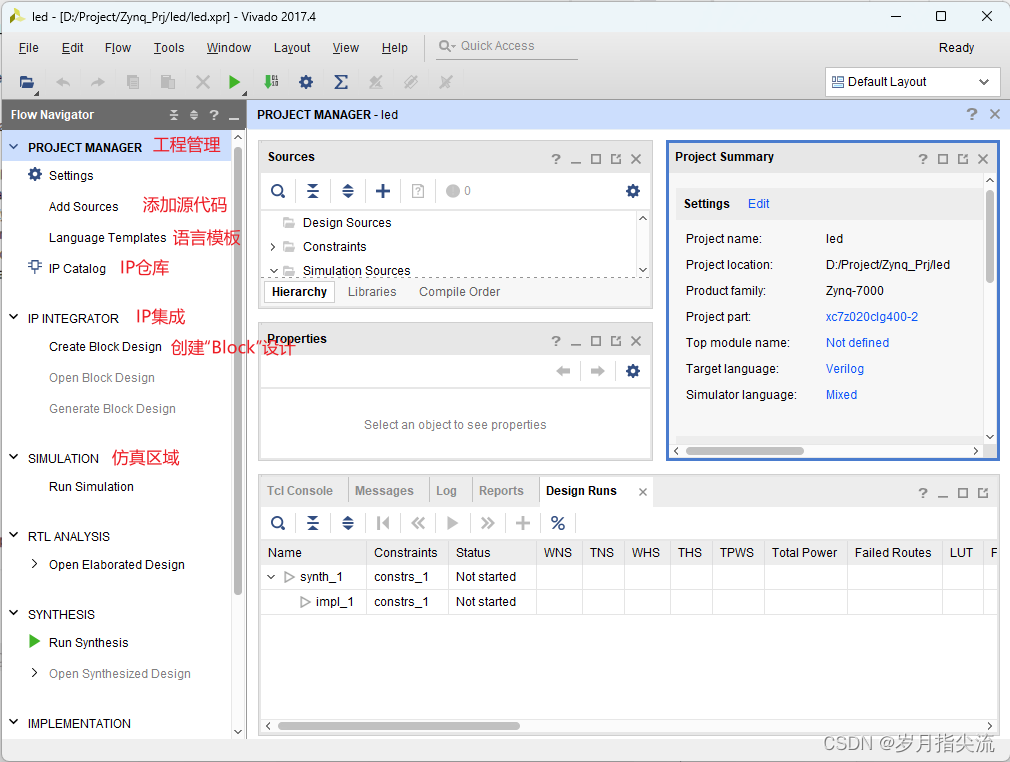Click the Edit link in Project Summary

click(x=759, y=204)
